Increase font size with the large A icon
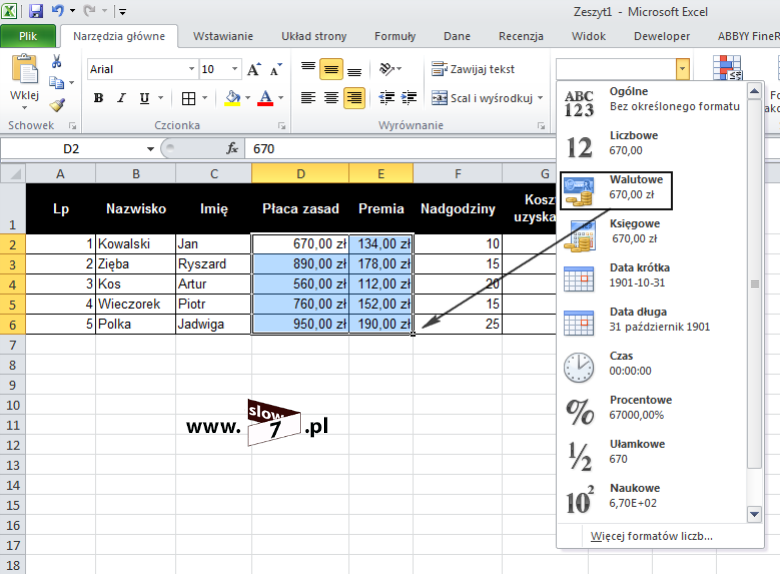Screen dimensions: 780x574 pyautogui.click(x=254, y=69)
